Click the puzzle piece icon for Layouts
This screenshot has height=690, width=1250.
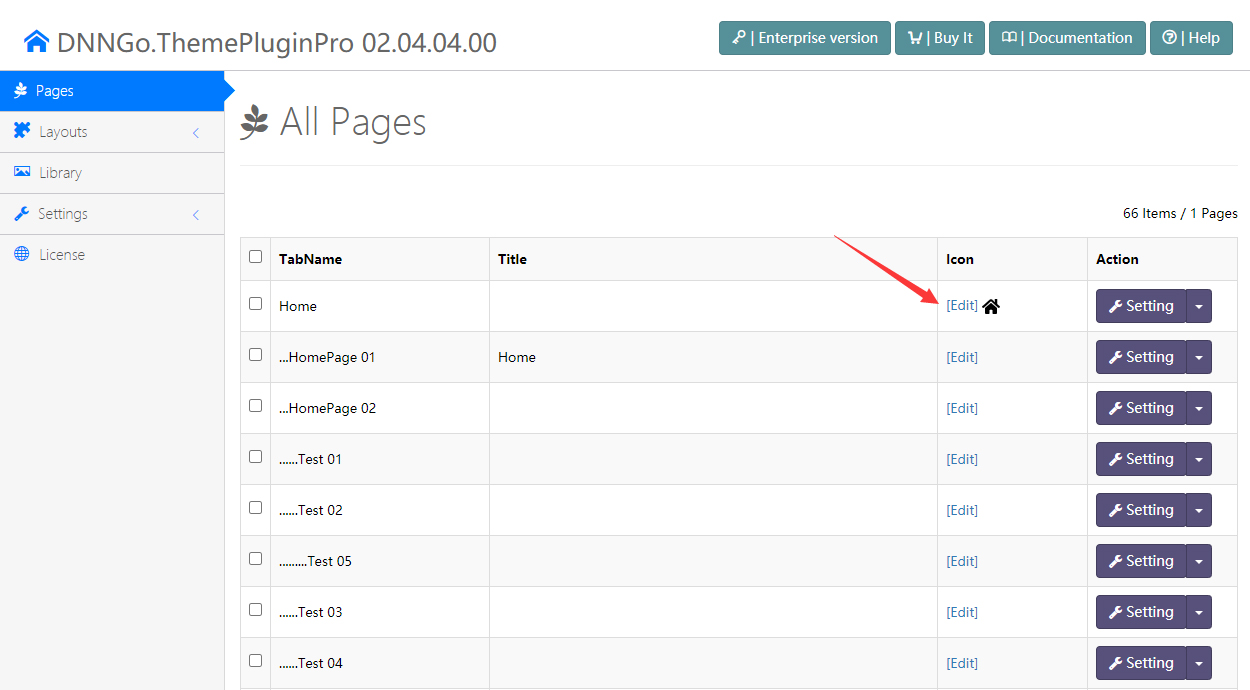(22, 131)
